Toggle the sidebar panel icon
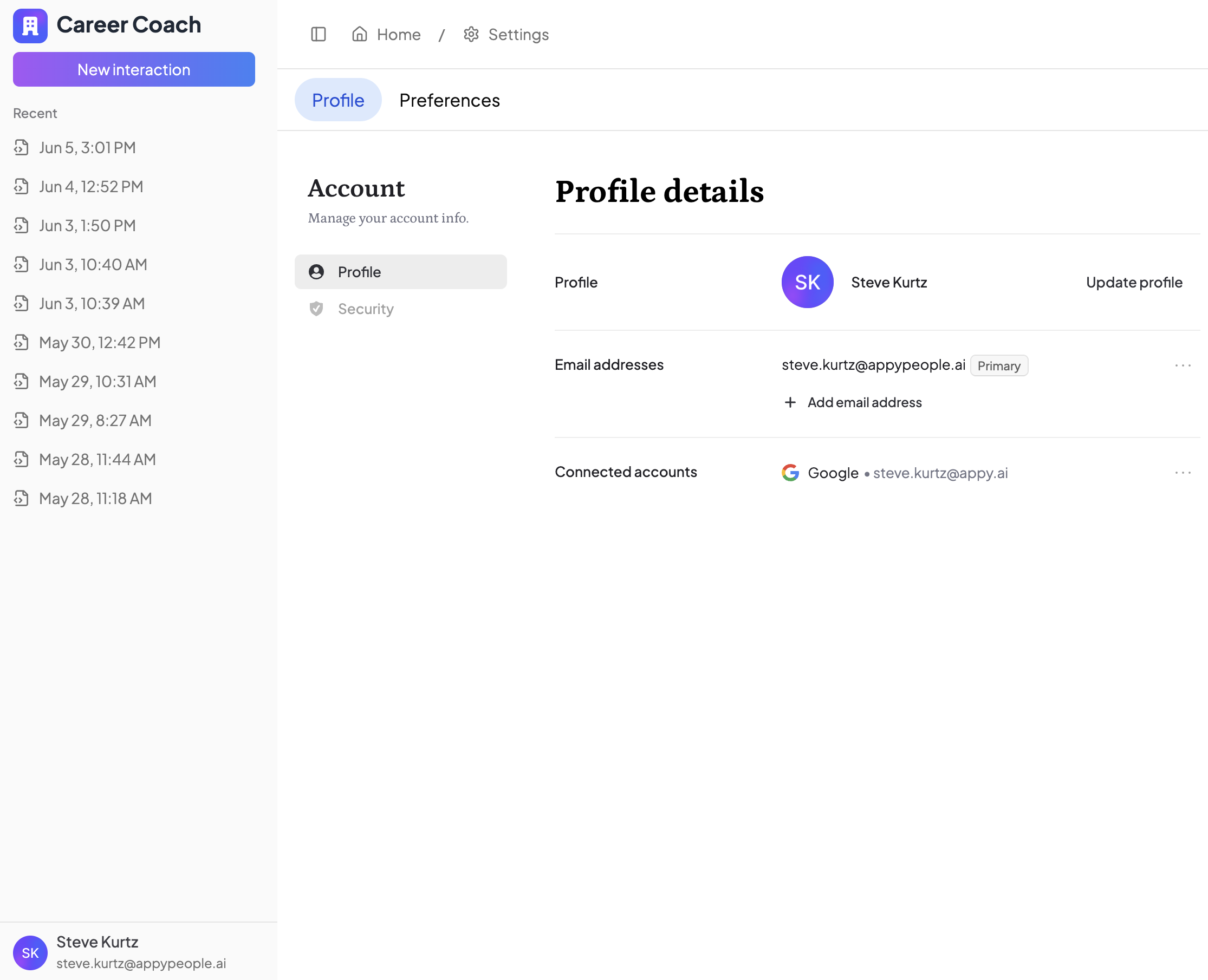 coord(319,35)
